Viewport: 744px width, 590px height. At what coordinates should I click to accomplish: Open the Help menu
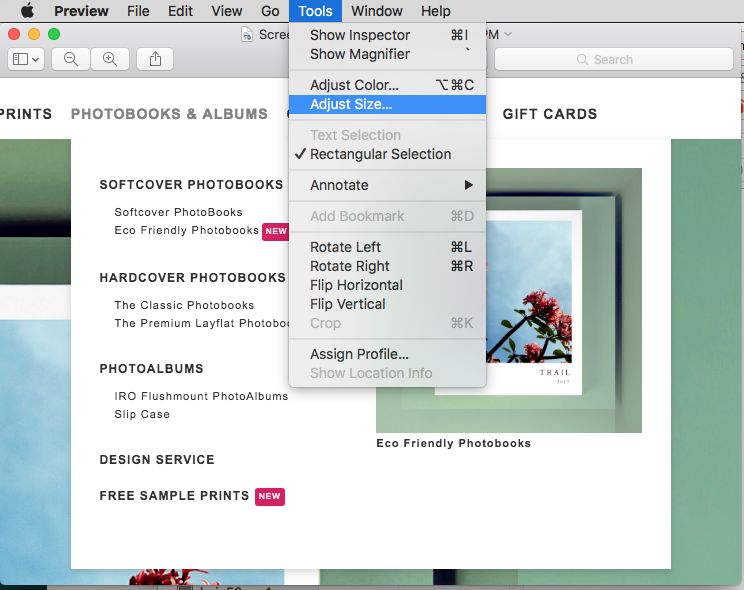click(436, 11)
